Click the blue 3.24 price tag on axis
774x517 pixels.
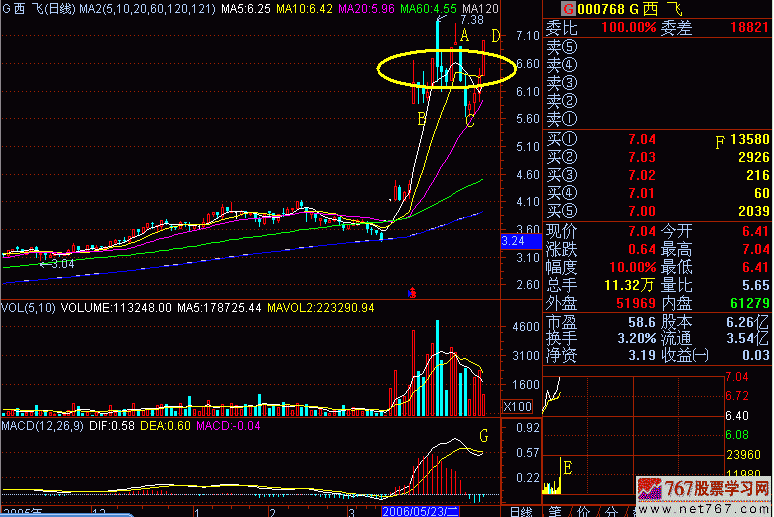click(x=514, y=242)
